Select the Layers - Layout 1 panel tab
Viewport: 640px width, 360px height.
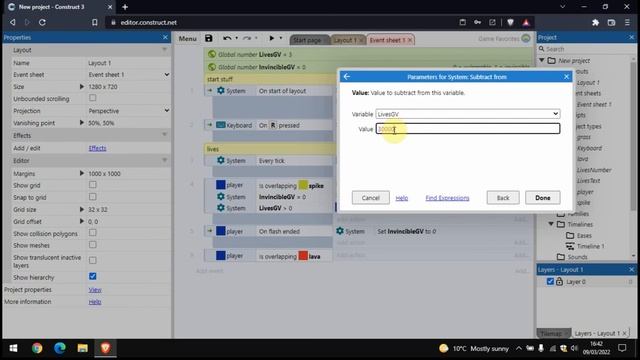tap(600, 333)
